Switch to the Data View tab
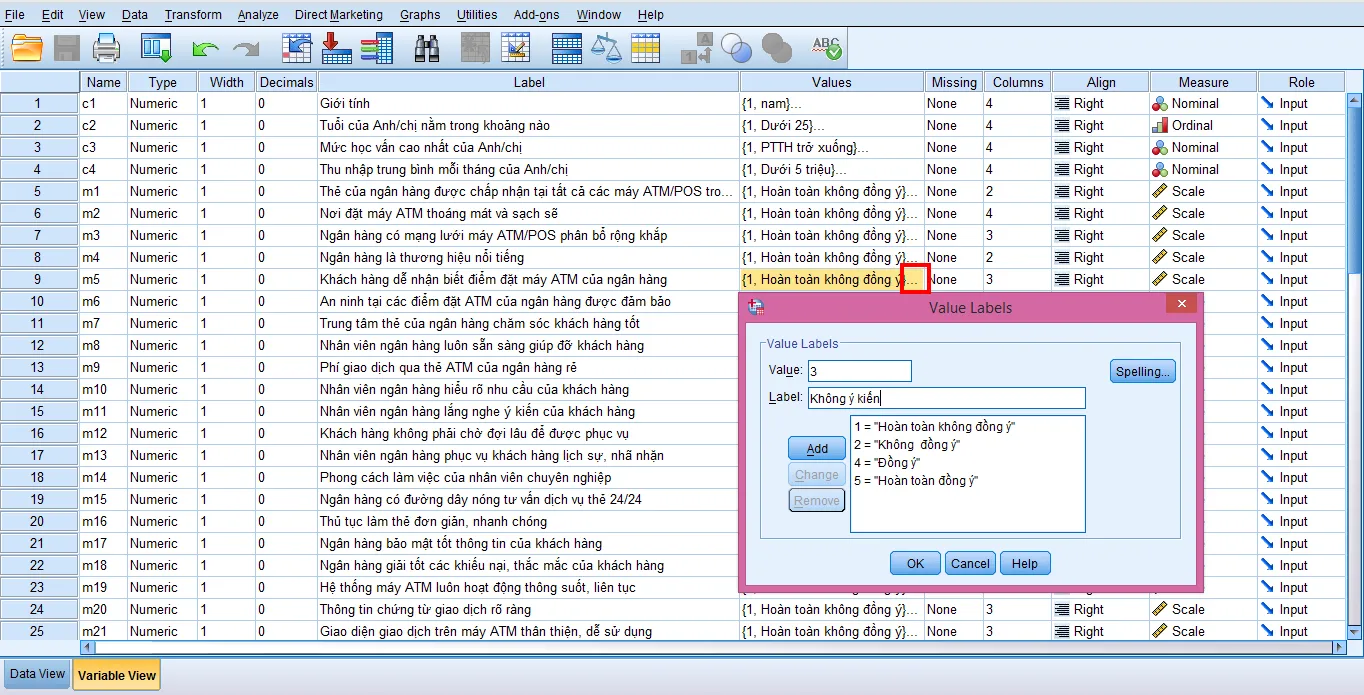The height and width of the screenshot is (695, 1364). point(36,673)
